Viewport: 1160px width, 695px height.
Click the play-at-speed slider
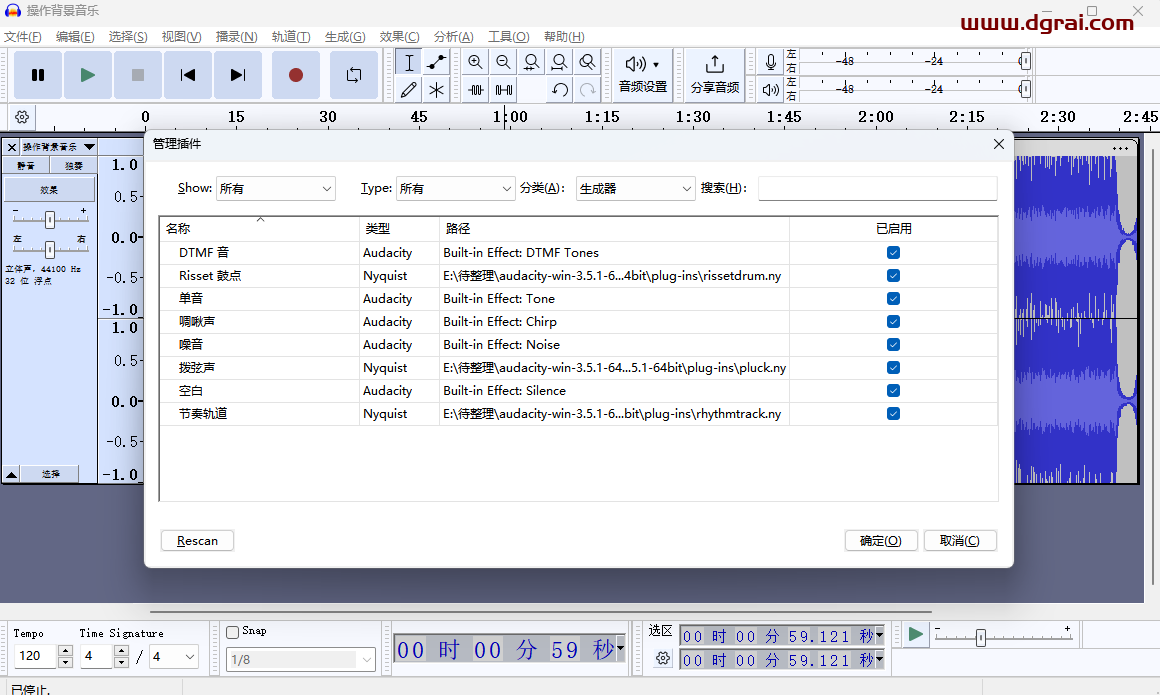[x=1002, y=637]
